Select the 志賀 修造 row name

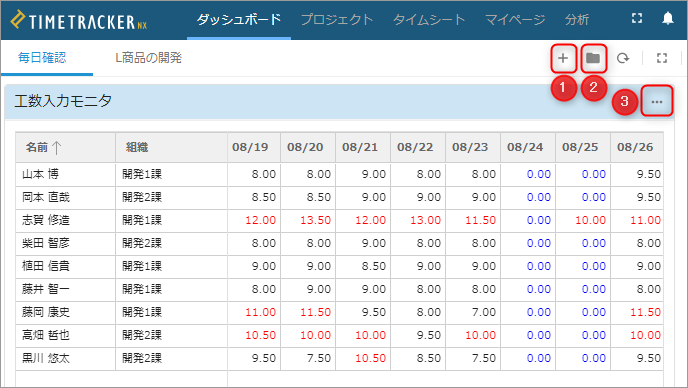click(46, 220)
